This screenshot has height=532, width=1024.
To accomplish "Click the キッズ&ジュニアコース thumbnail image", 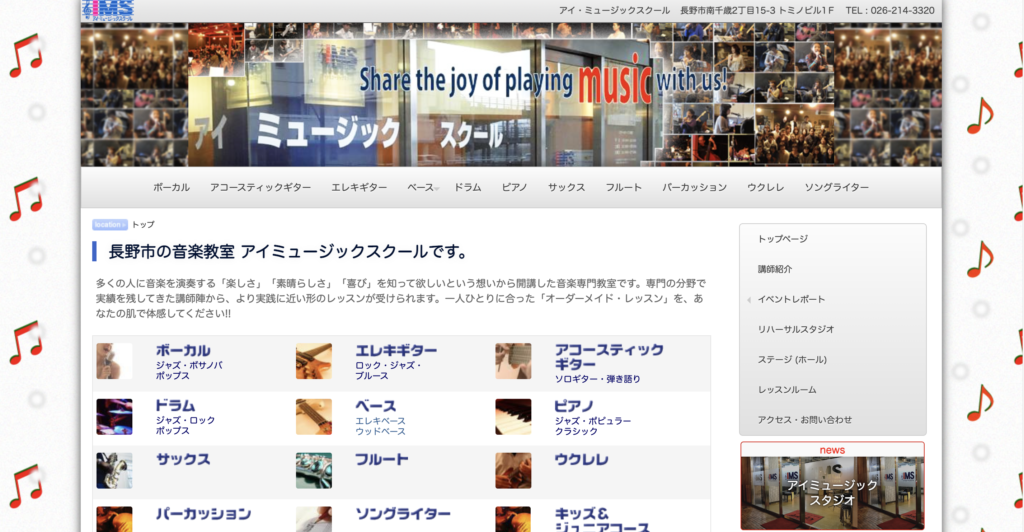I will [513, 520].
